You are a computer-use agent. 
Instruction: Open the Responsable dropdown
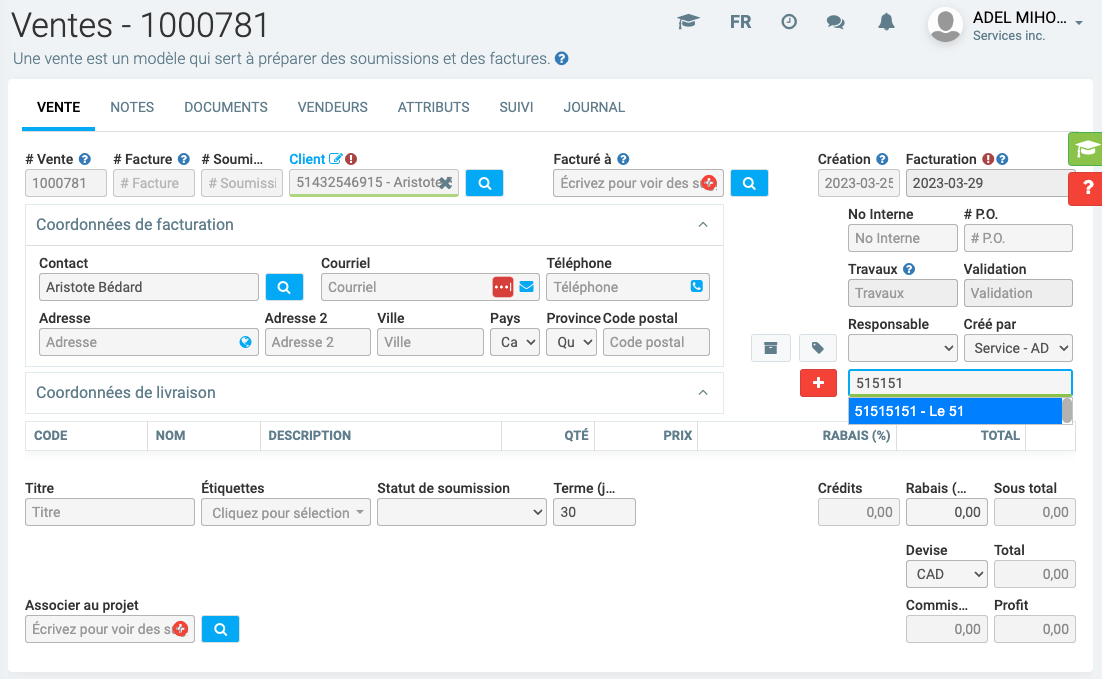pos(903,348)
